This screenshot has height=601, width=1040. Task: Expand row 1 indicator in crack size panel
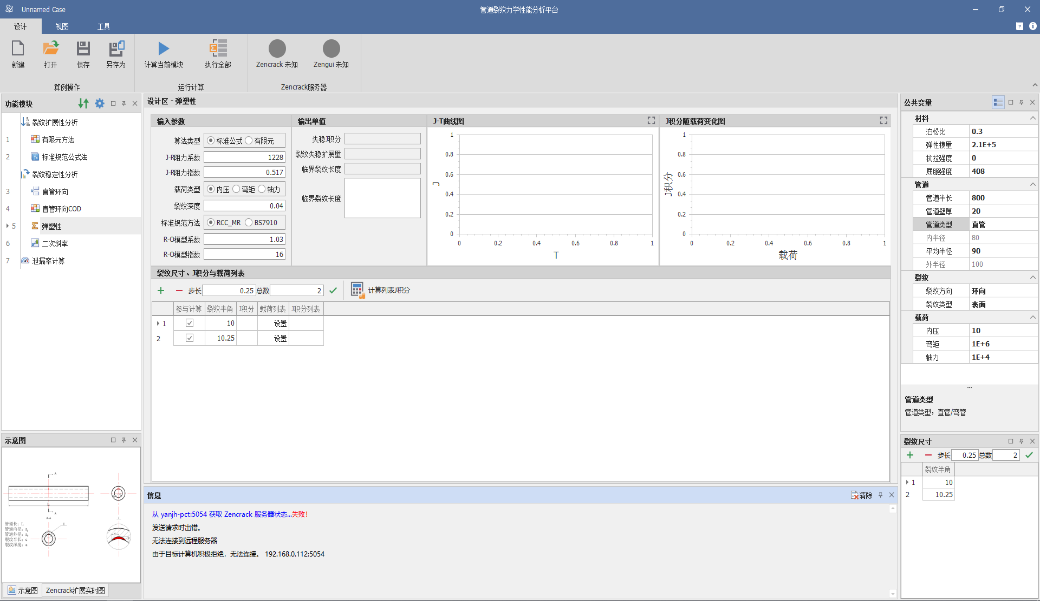(x=907, y=482)
